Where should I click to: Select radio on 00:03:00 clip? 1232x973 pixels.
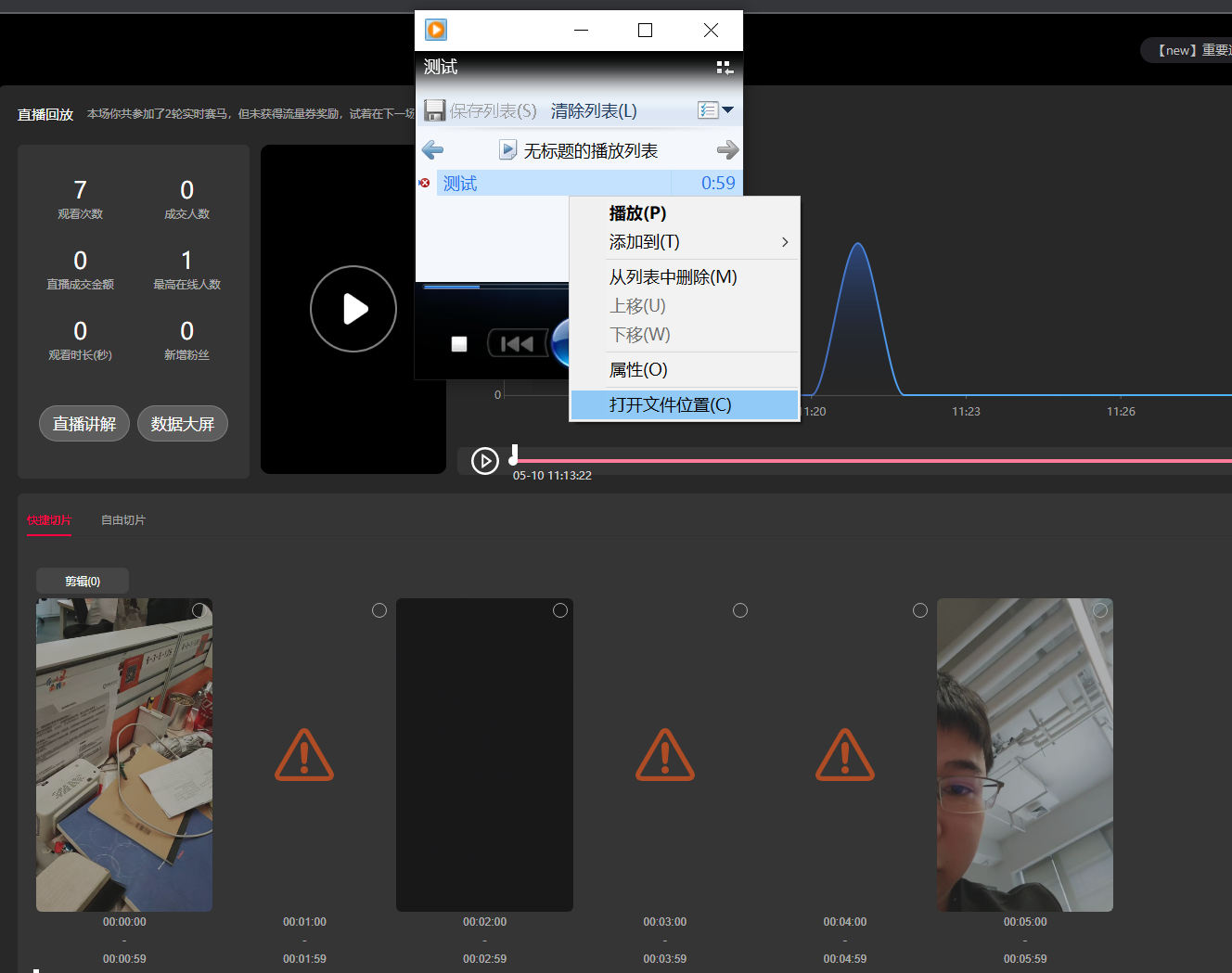[x=740, y=610]
